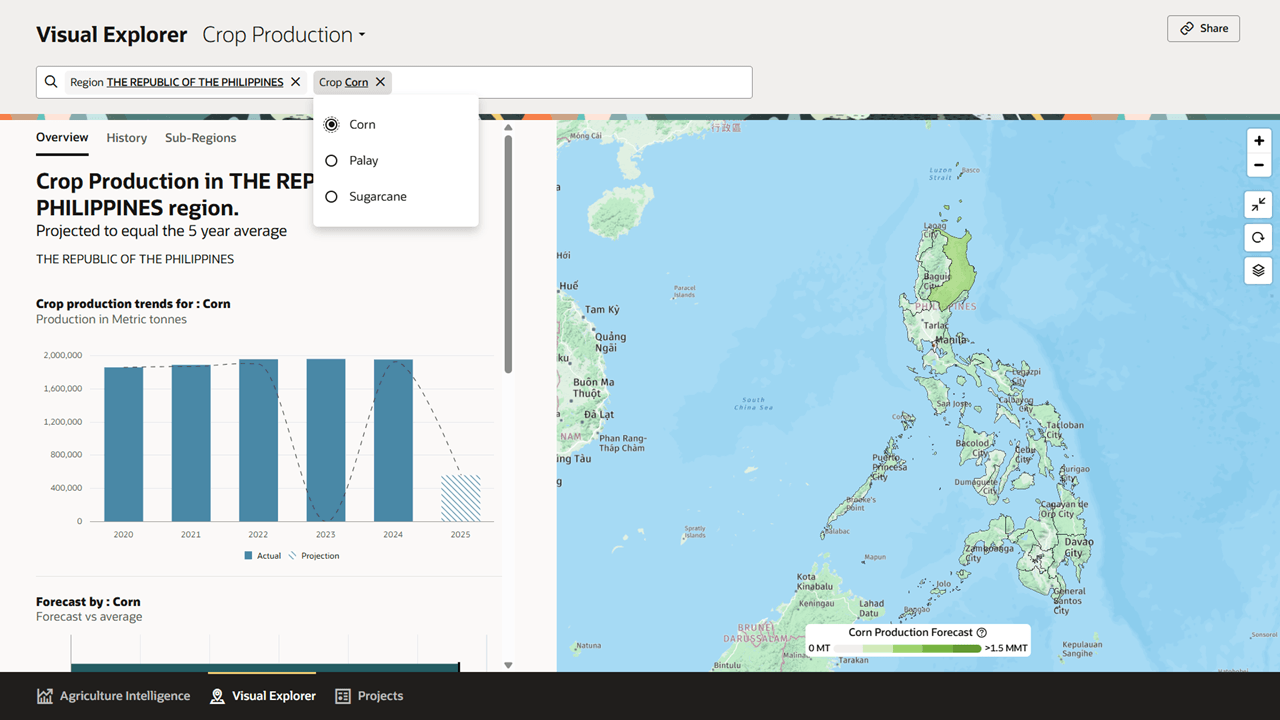Select the Sugarcane radio button
The image size is (1280, 720).
coord(331,196)
